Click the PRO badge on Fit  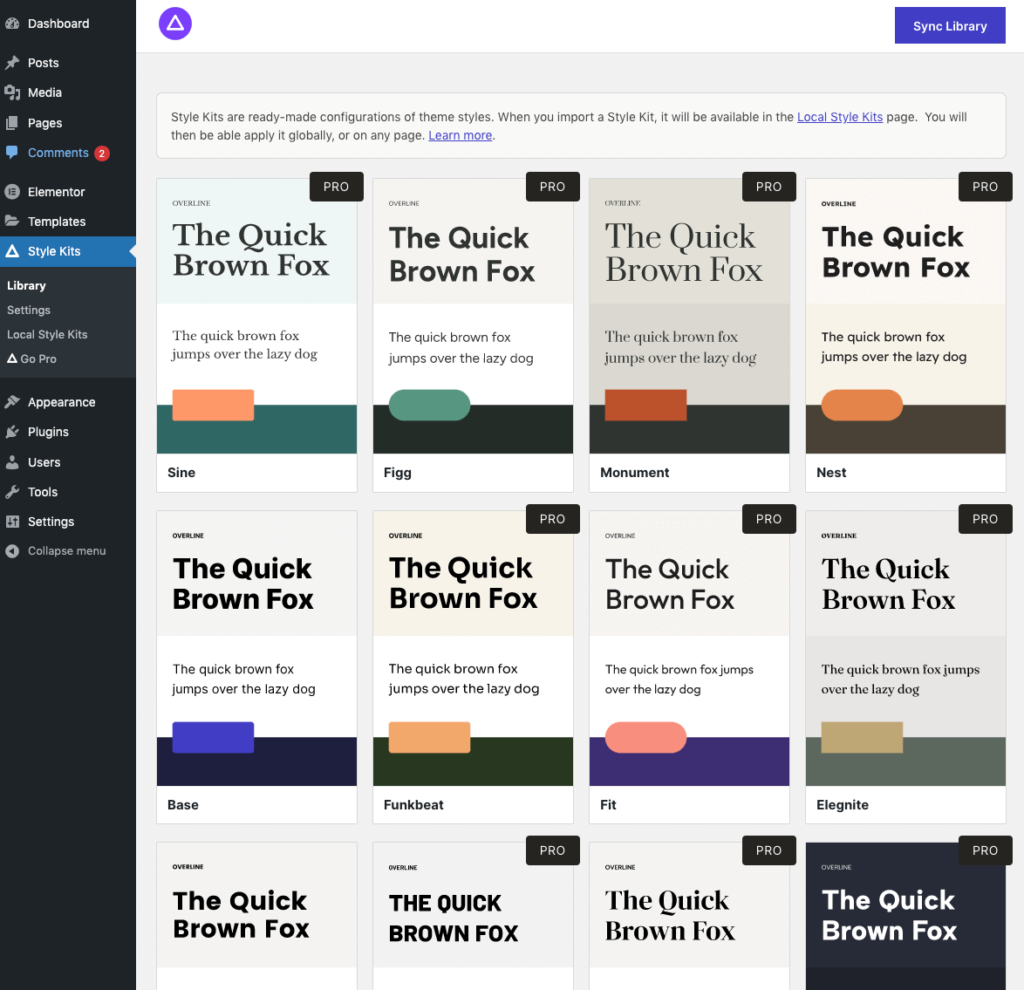769,519
